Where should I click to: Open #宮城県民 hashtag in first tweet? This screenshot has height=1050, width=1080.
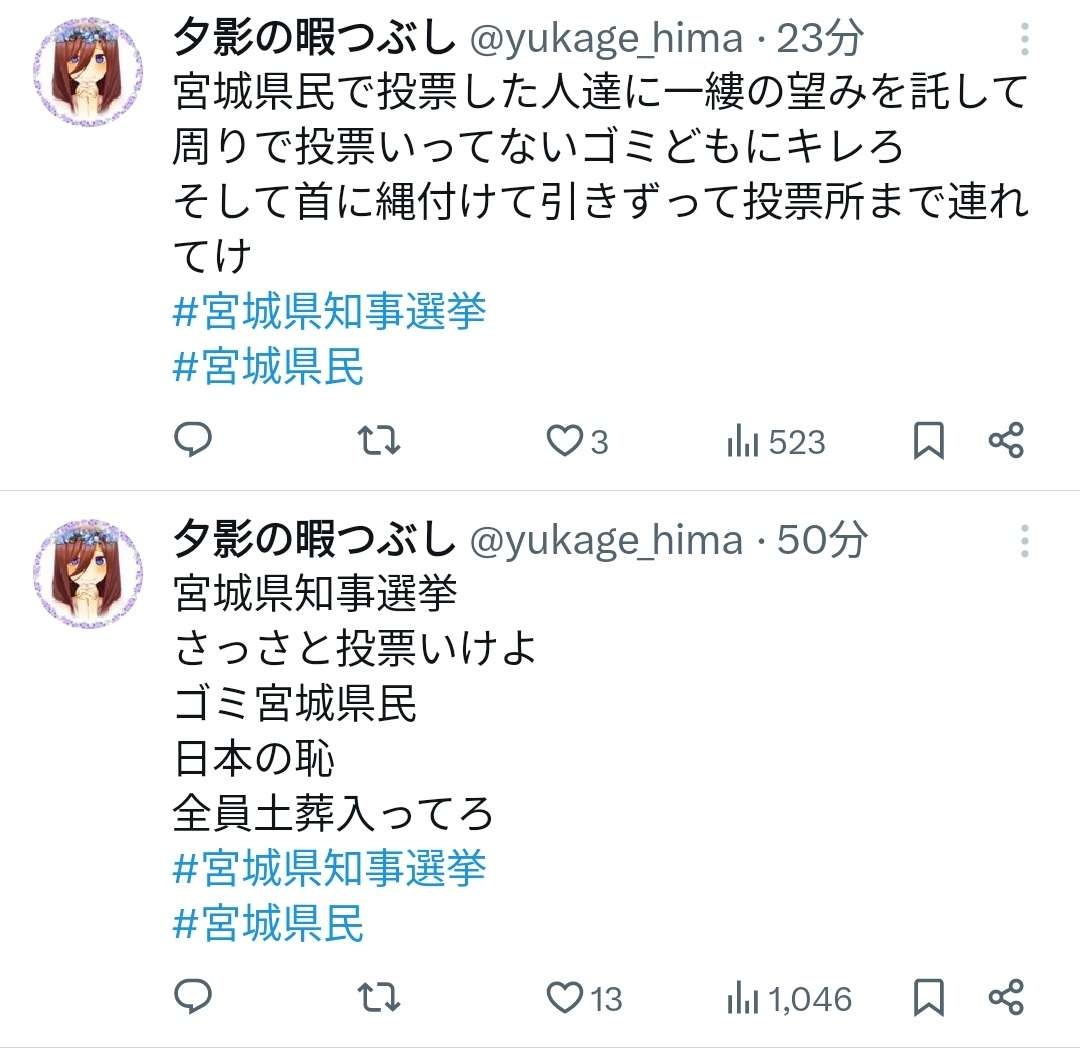point(269,368)
